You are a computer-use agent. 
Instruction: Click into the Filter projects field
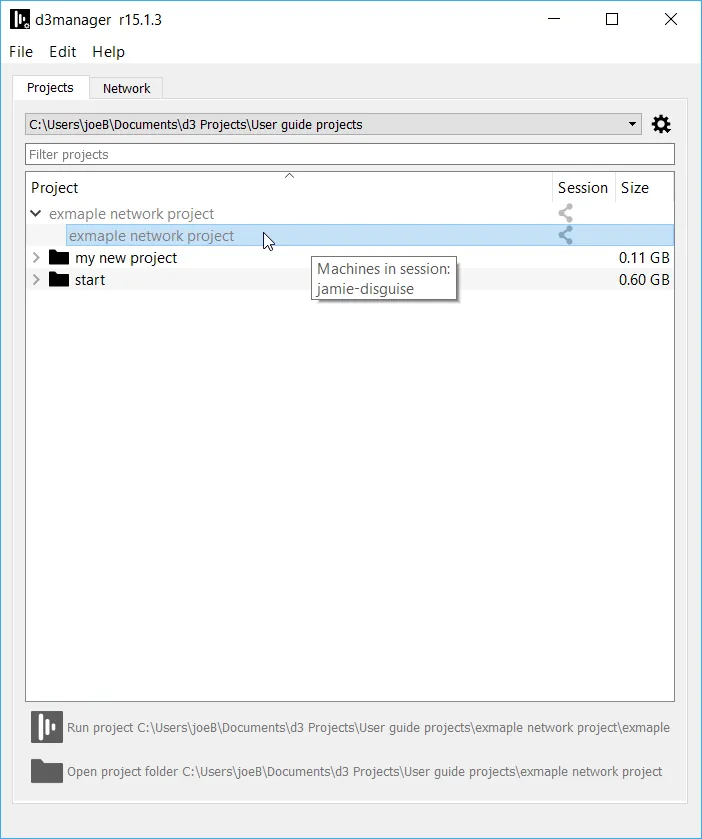[x=349, y=154]
